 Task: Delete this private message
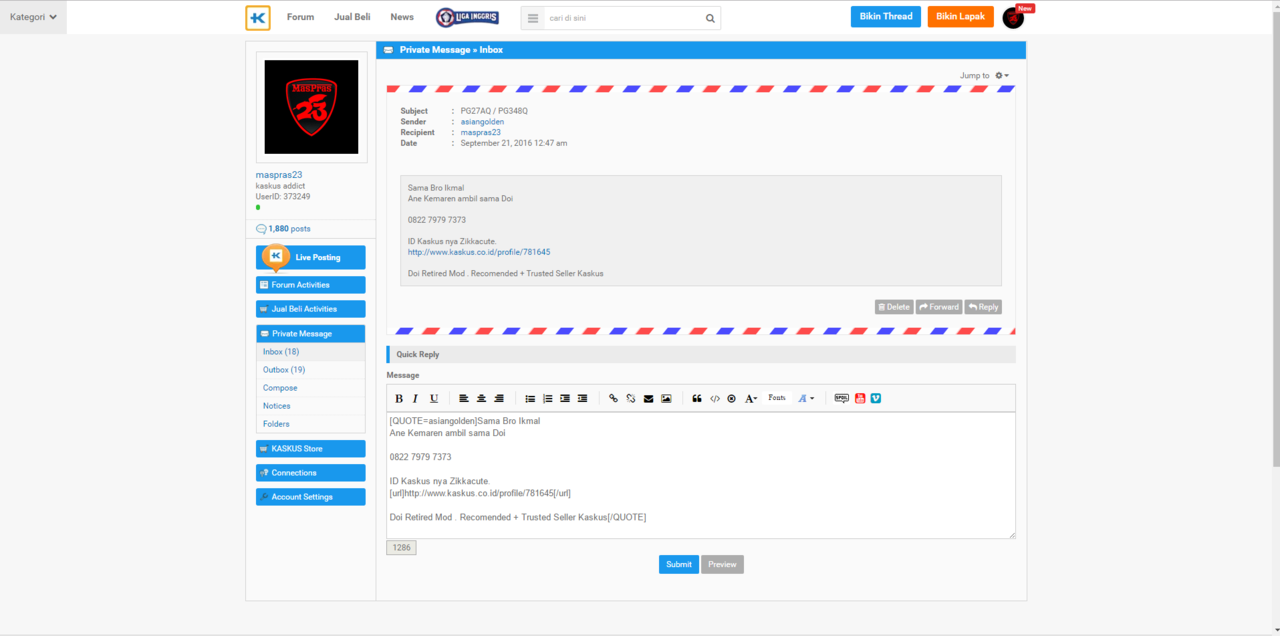click(x=894, y=307)
